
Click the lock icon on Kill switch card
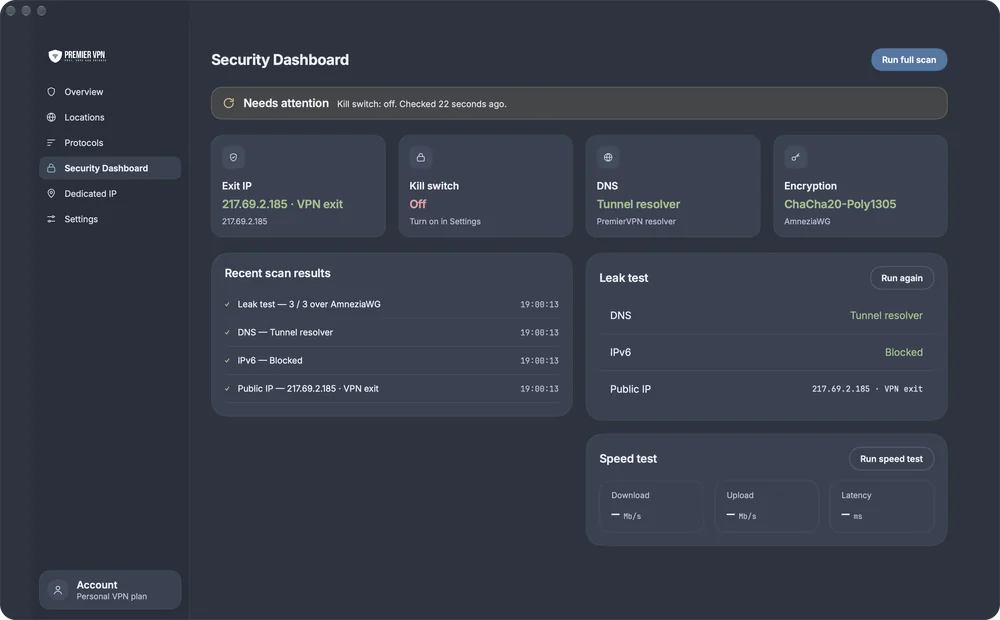coord(421,157)
